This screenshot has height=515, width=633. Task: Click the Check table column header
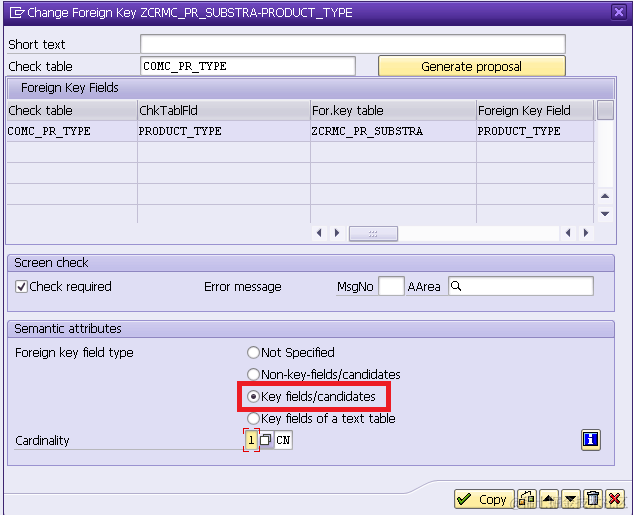(x=72, y=110)
